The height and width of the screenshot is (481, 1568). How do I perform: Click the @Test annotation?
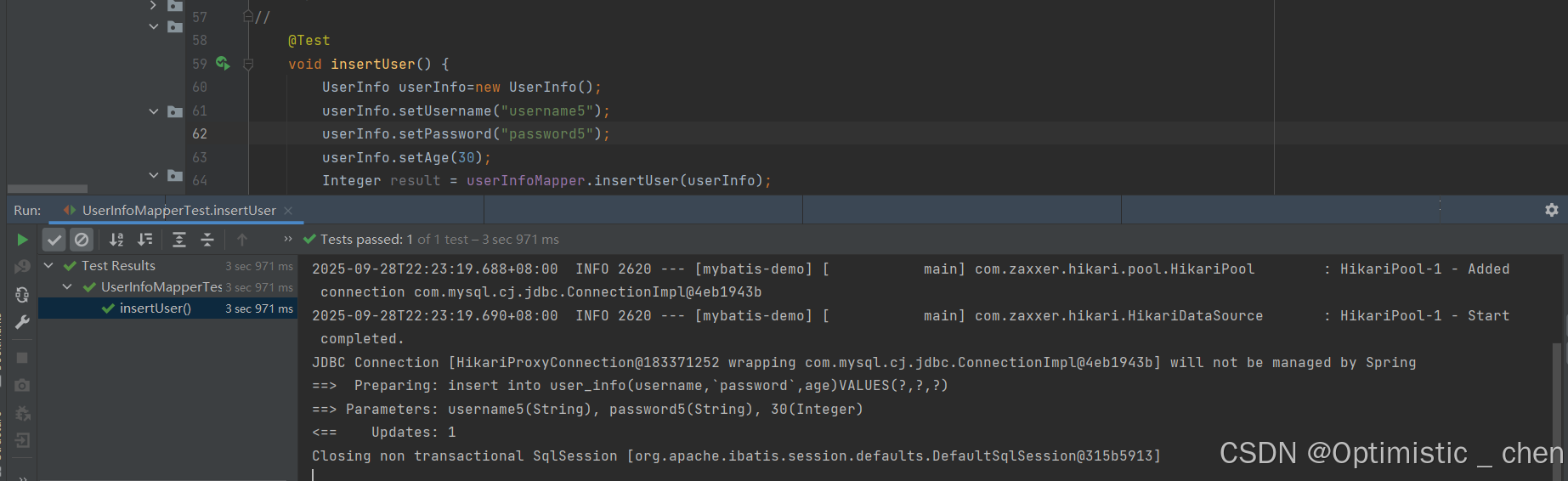[309, 40]
